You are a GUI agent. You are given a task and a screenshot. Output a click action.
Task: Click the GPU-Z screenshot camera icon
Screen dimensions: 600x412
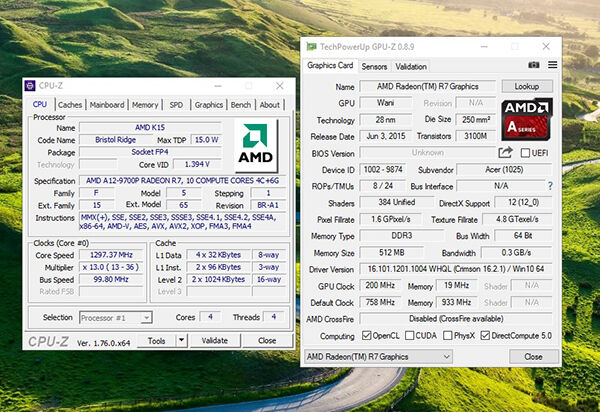533,65
